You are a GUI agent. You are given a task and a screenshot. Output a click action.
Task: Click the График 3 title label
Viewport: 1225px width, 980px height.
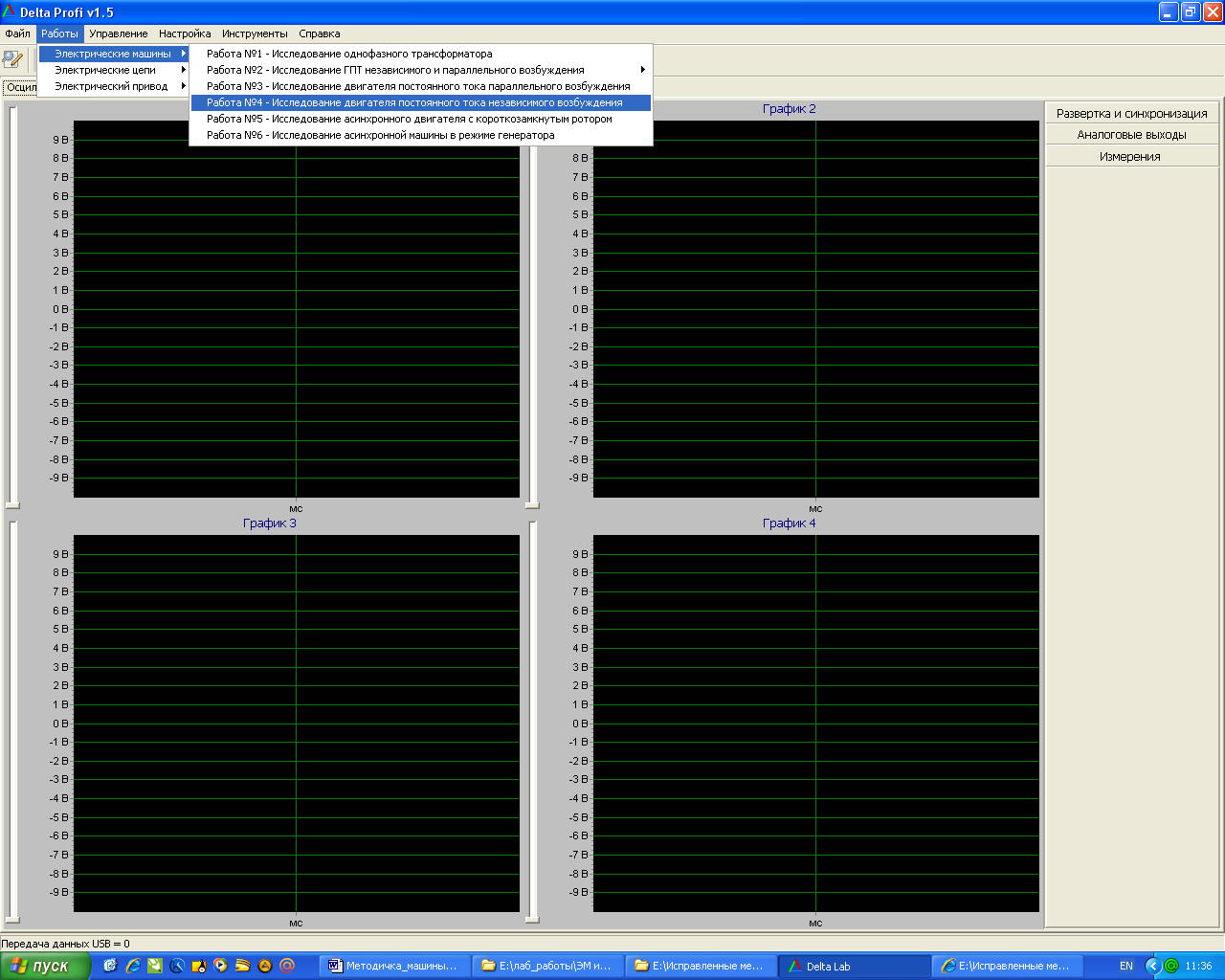click(270, 523)
